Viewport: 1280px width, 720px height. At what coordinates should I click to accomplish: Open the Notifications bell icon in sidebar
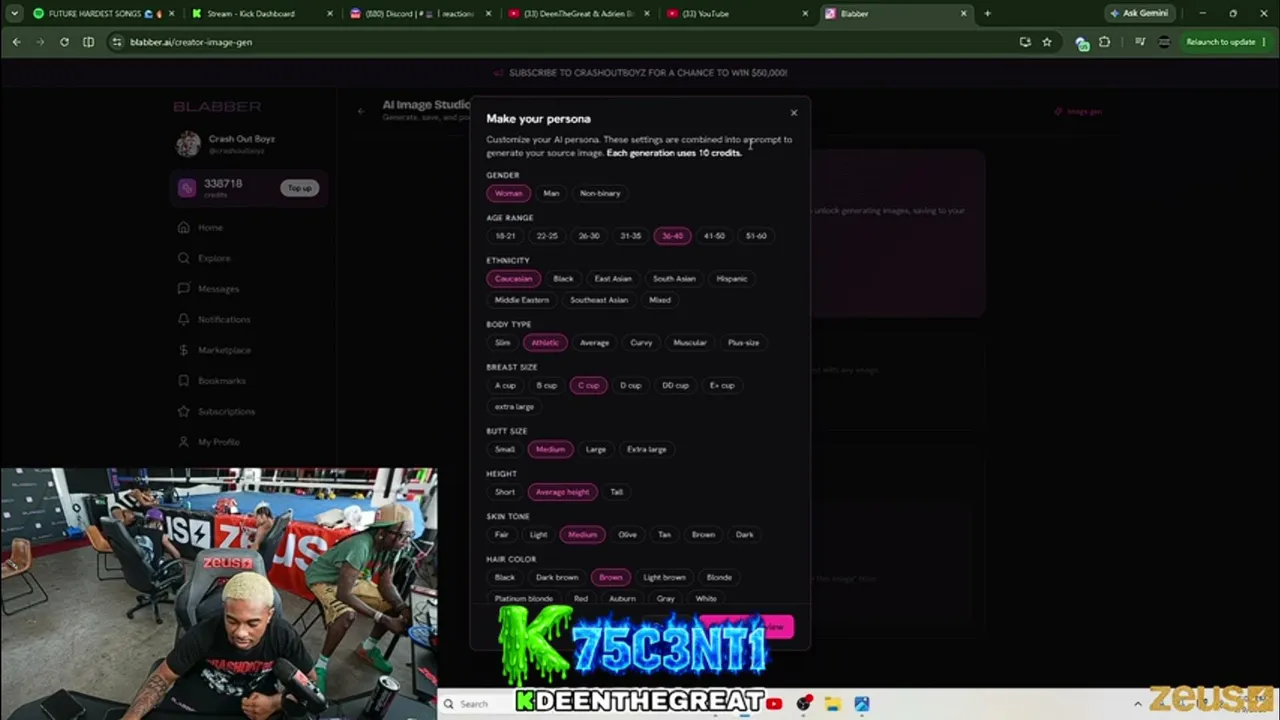click(x=184, y=320)
